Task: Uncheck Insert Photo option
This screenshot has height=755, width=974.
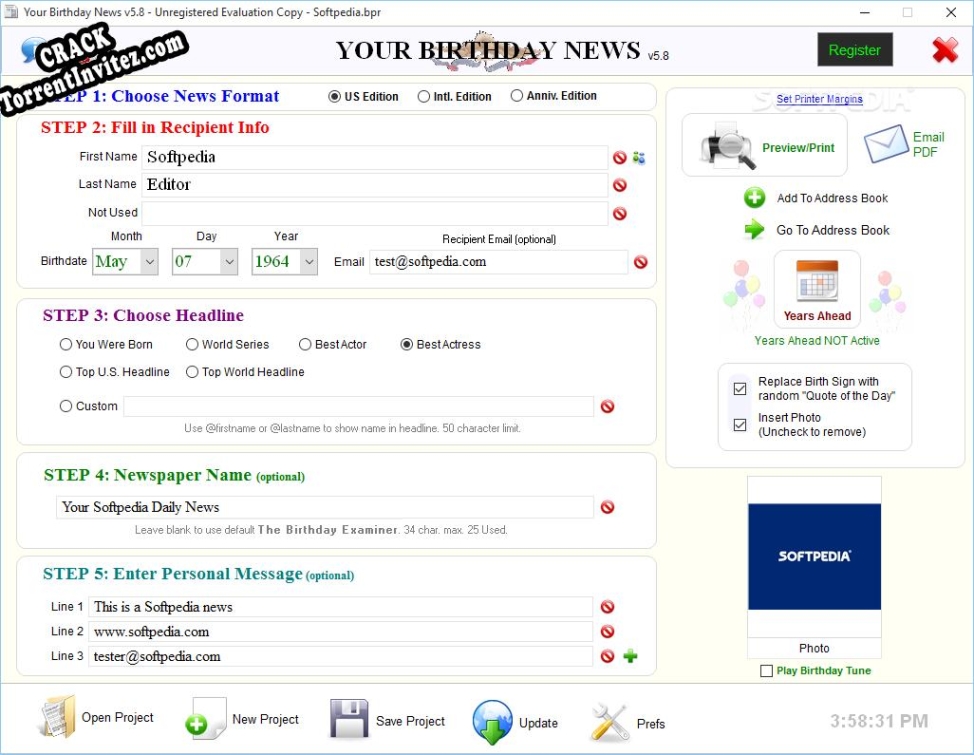Action: tap(738, 425)
